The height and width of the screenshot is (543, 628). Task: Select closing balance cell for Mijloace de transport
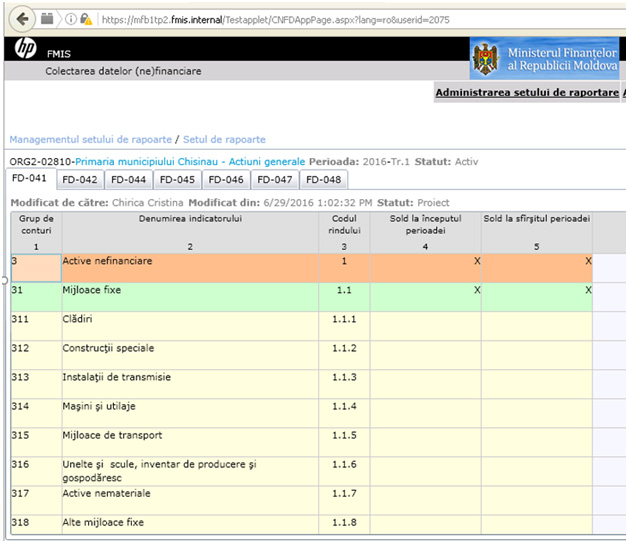[537, 442]
